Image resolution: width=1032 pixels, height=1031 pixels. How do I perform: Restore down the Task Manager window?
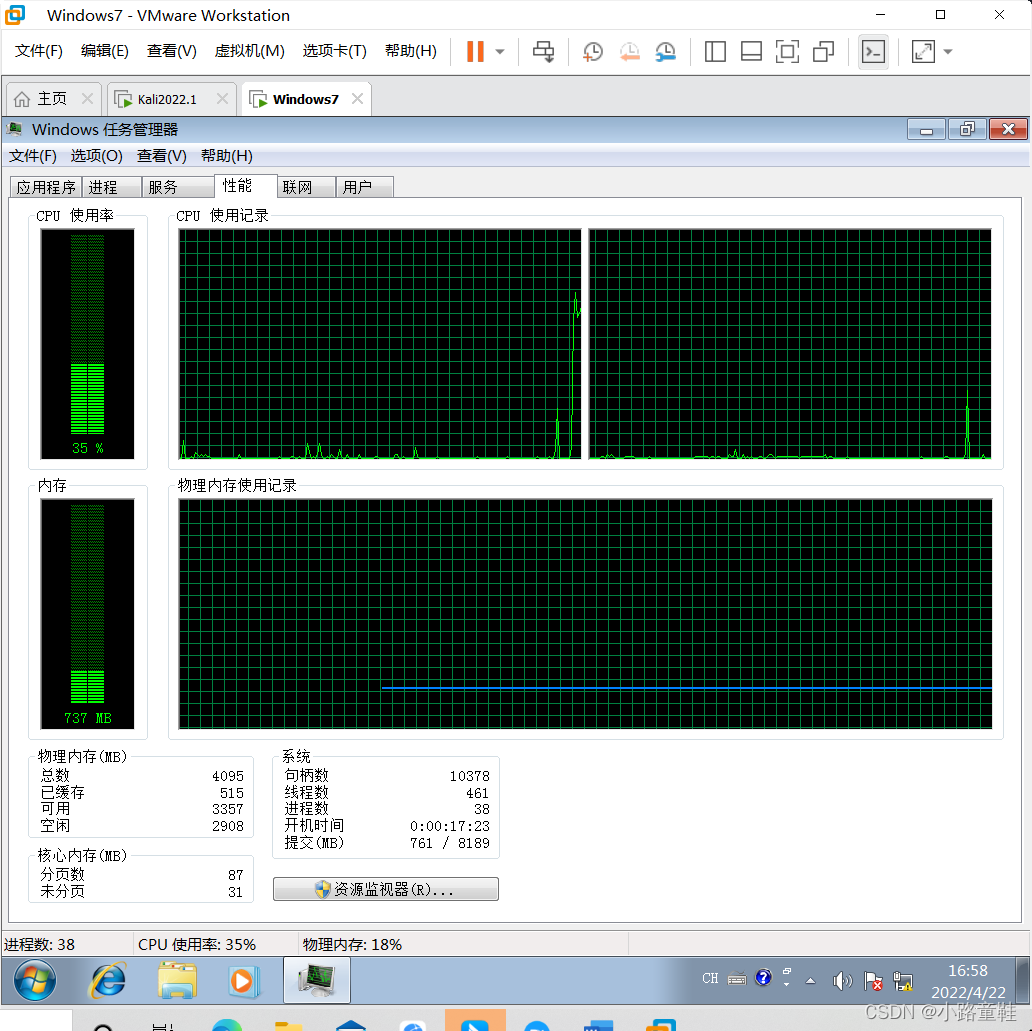967,130
